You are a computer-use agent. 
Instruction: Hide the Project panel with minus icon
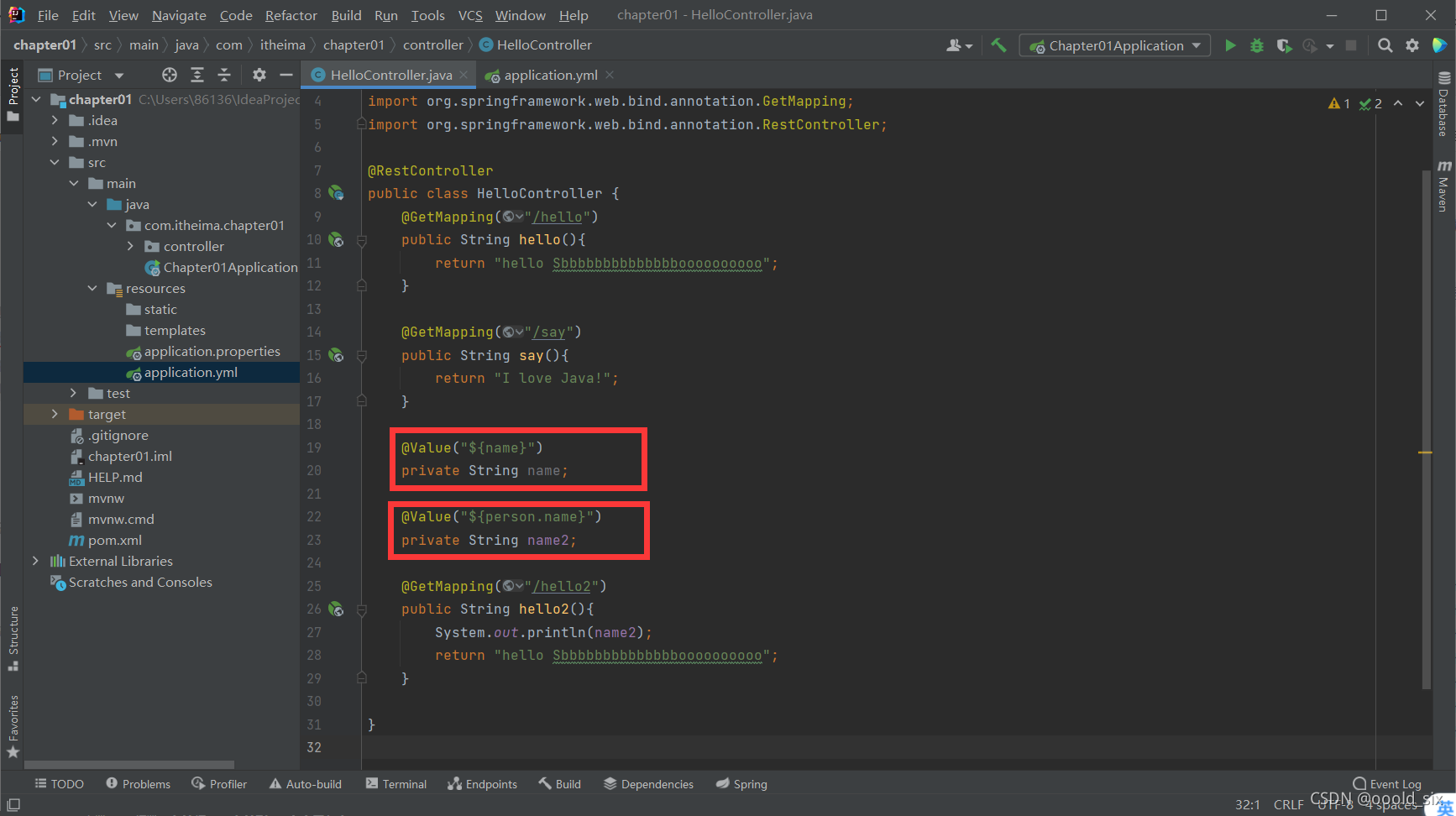coord(286,75)
